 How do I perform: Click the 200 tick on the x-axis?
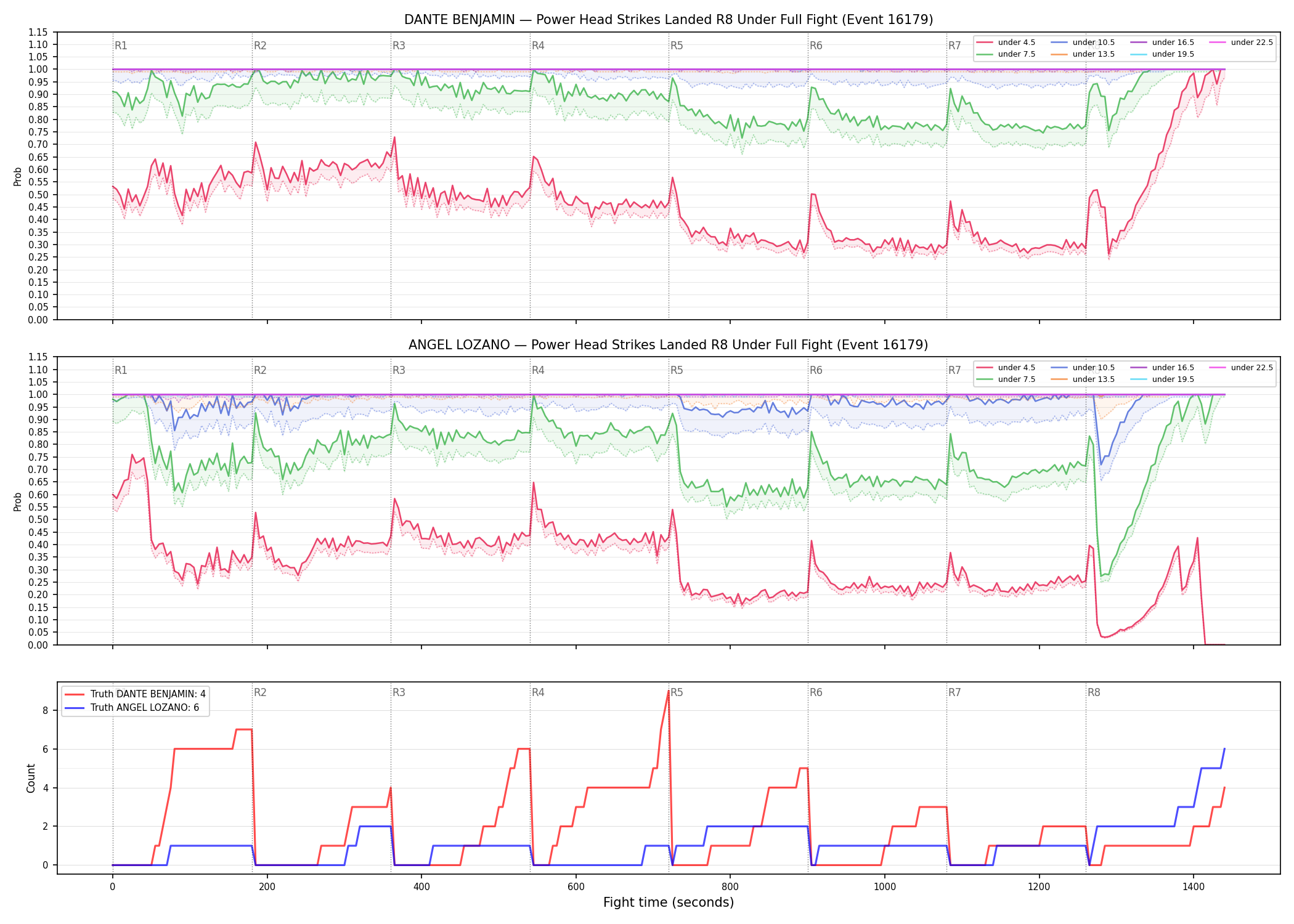(267, 887)
